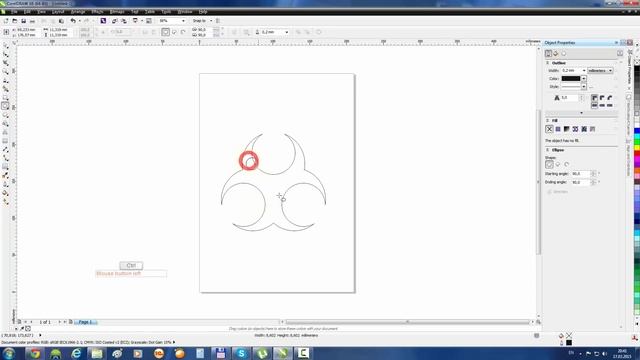Choose the PostScript fill type icon
The width and height of the screenshot is (640, 360).
(593, 129)
